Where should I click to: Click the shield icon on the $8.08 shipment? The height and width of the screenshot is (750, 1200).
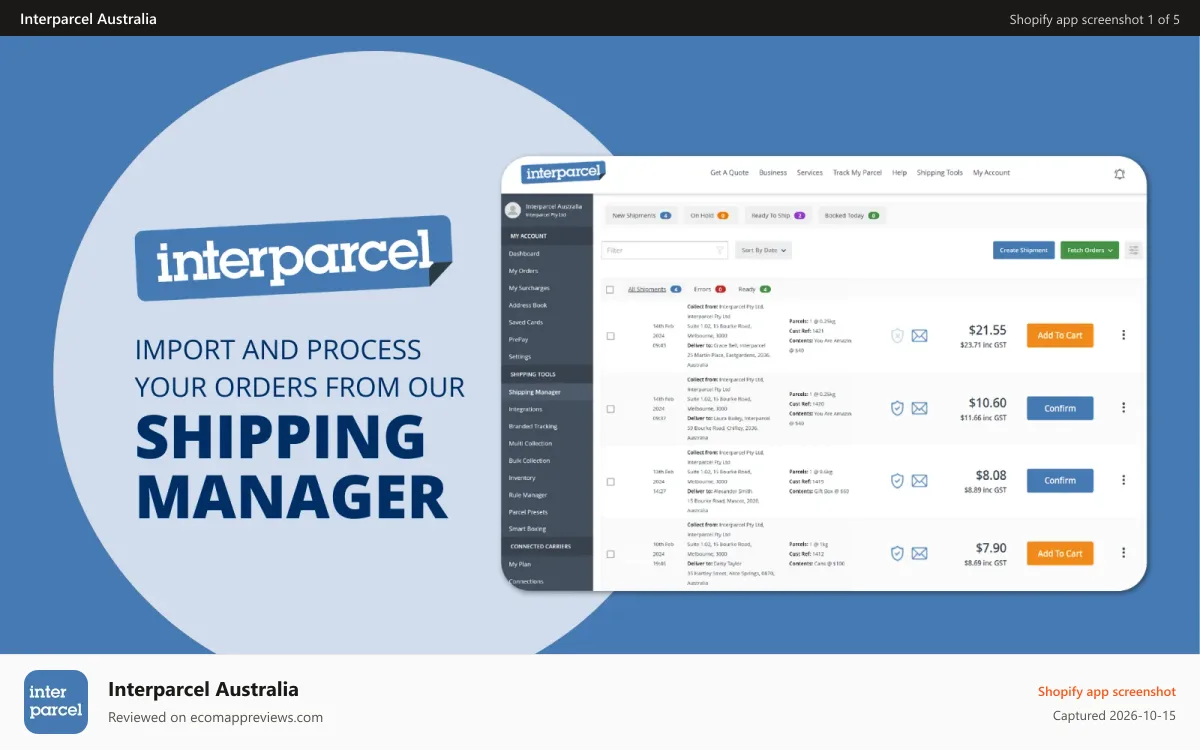pos(897,481)
